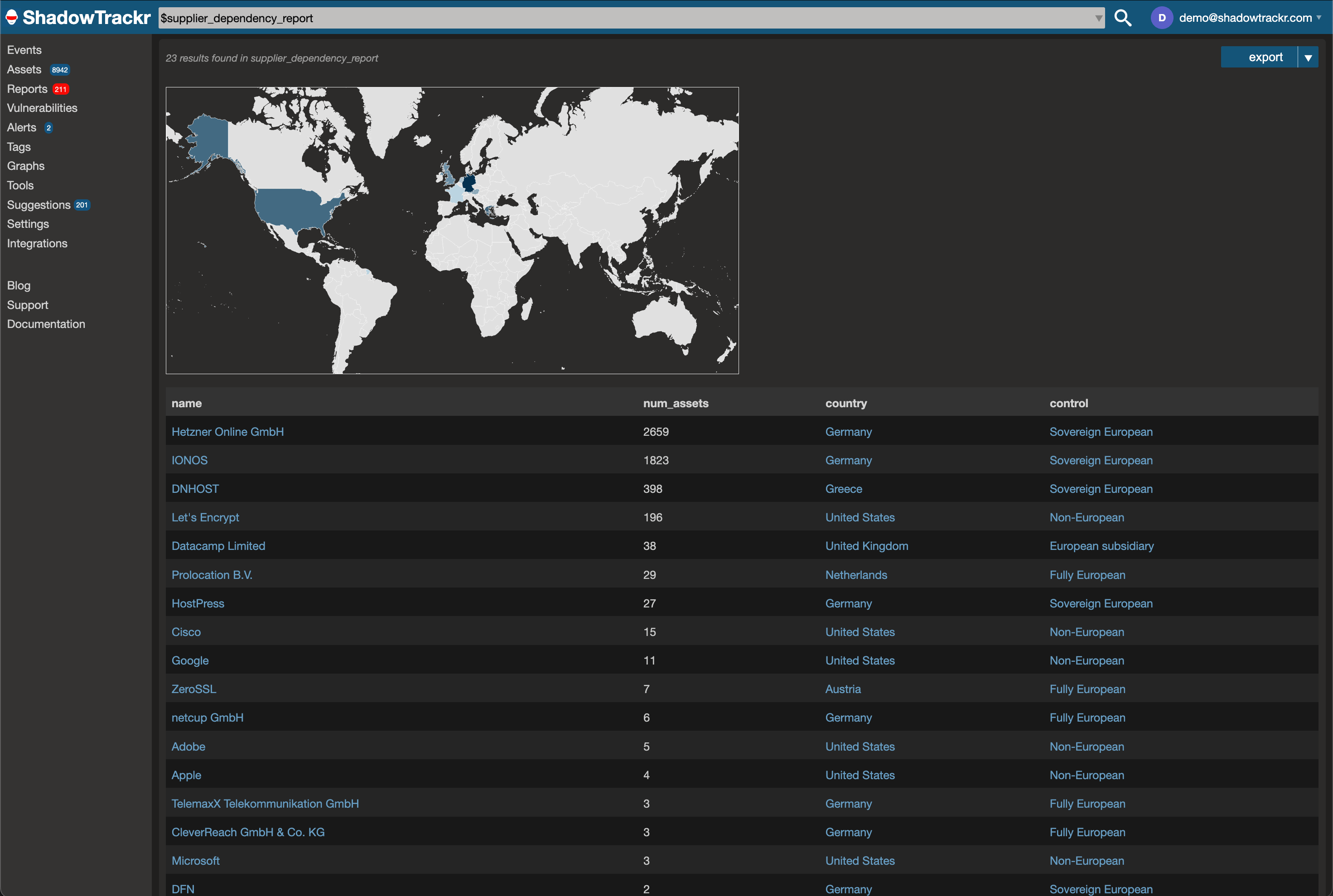This screenshot has height=896, width=1333.
Task: Open the Apple supplier link
Action: [x=186, y=776]
